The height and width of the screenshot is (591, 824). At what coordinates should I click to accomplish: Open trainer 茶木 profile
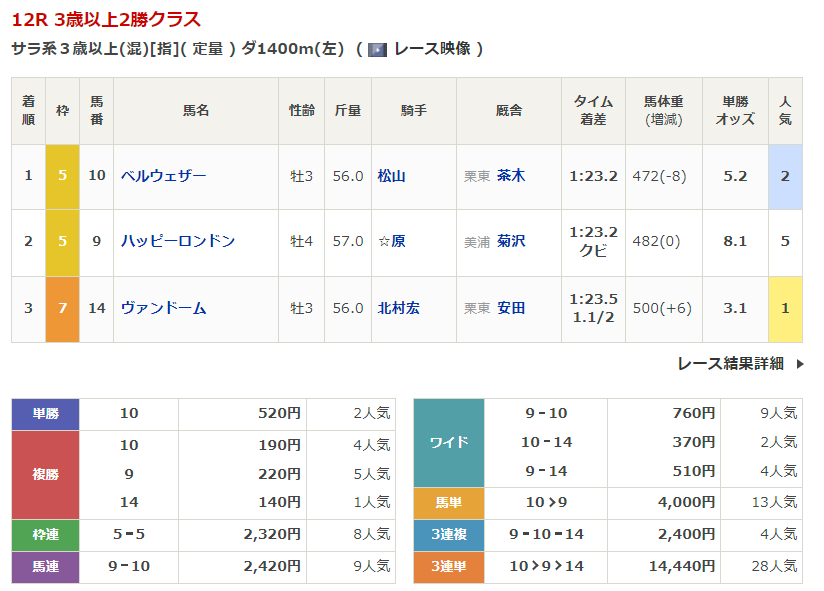click(511, 176)
